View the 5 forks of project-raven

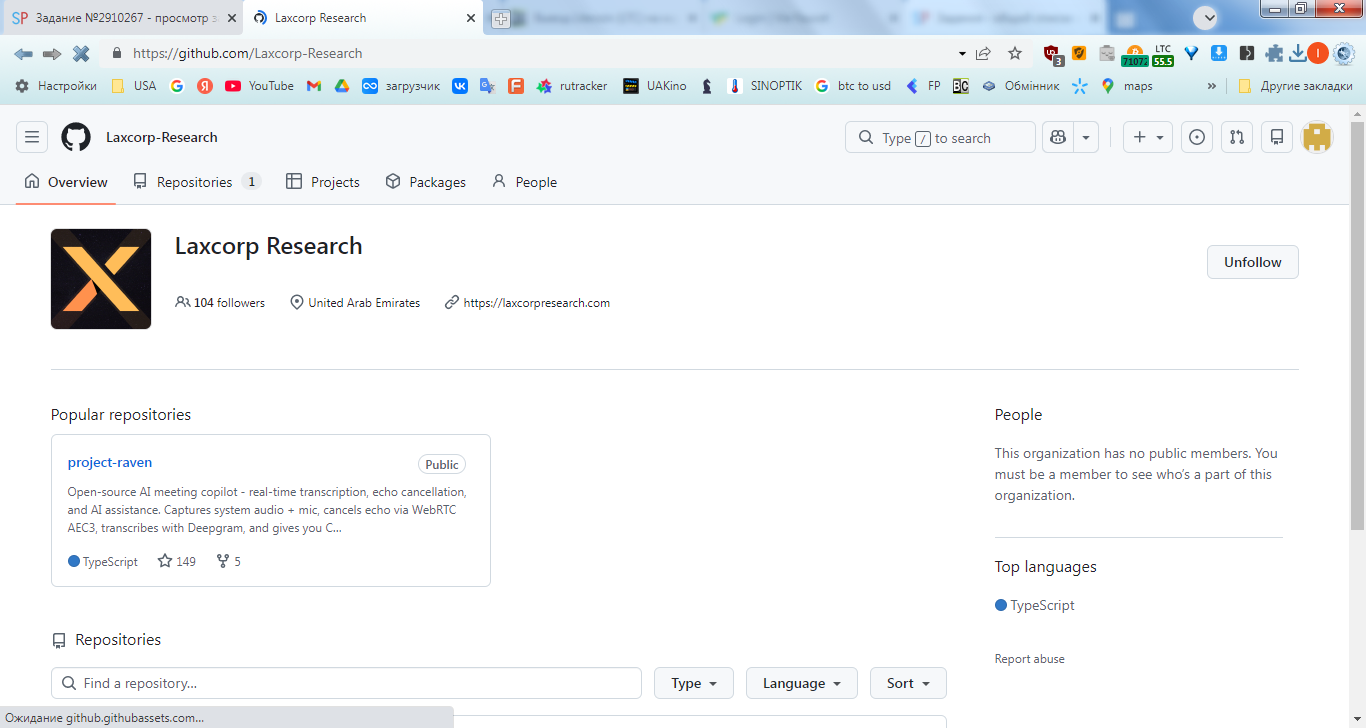pos(229,561)
